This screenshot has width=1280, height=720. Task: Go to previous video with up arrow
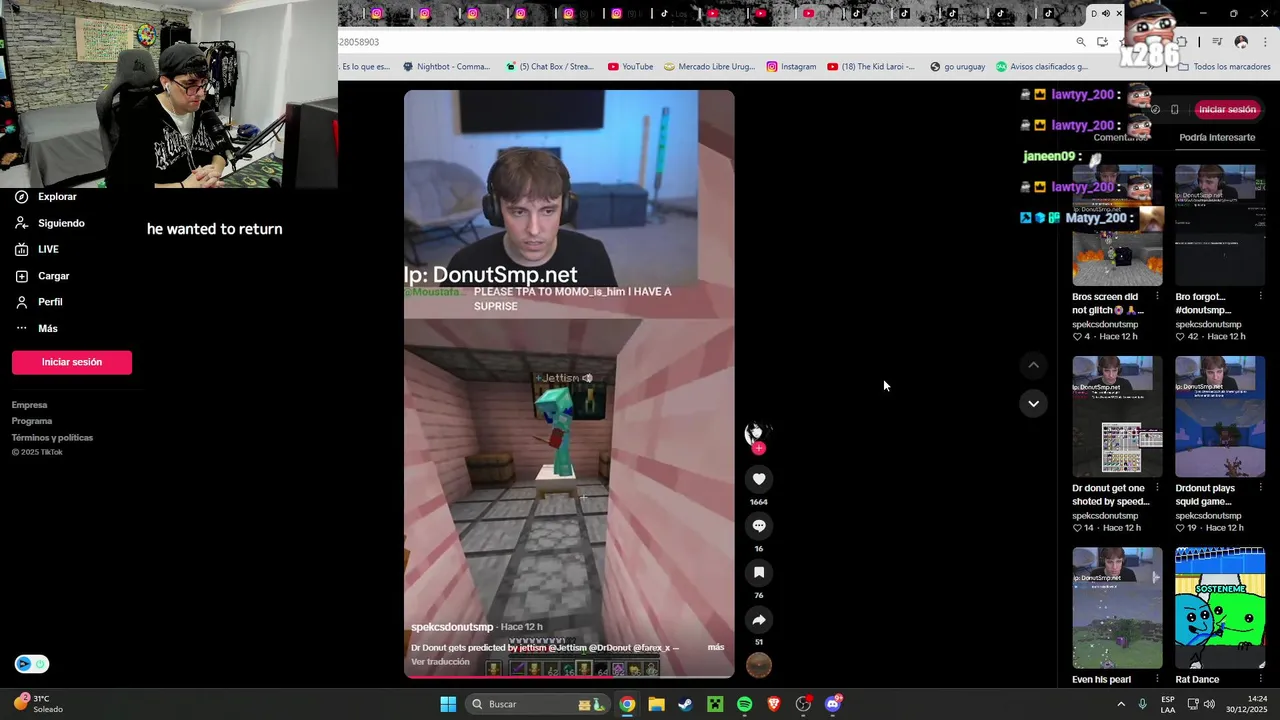click(x=1033, y=366)
